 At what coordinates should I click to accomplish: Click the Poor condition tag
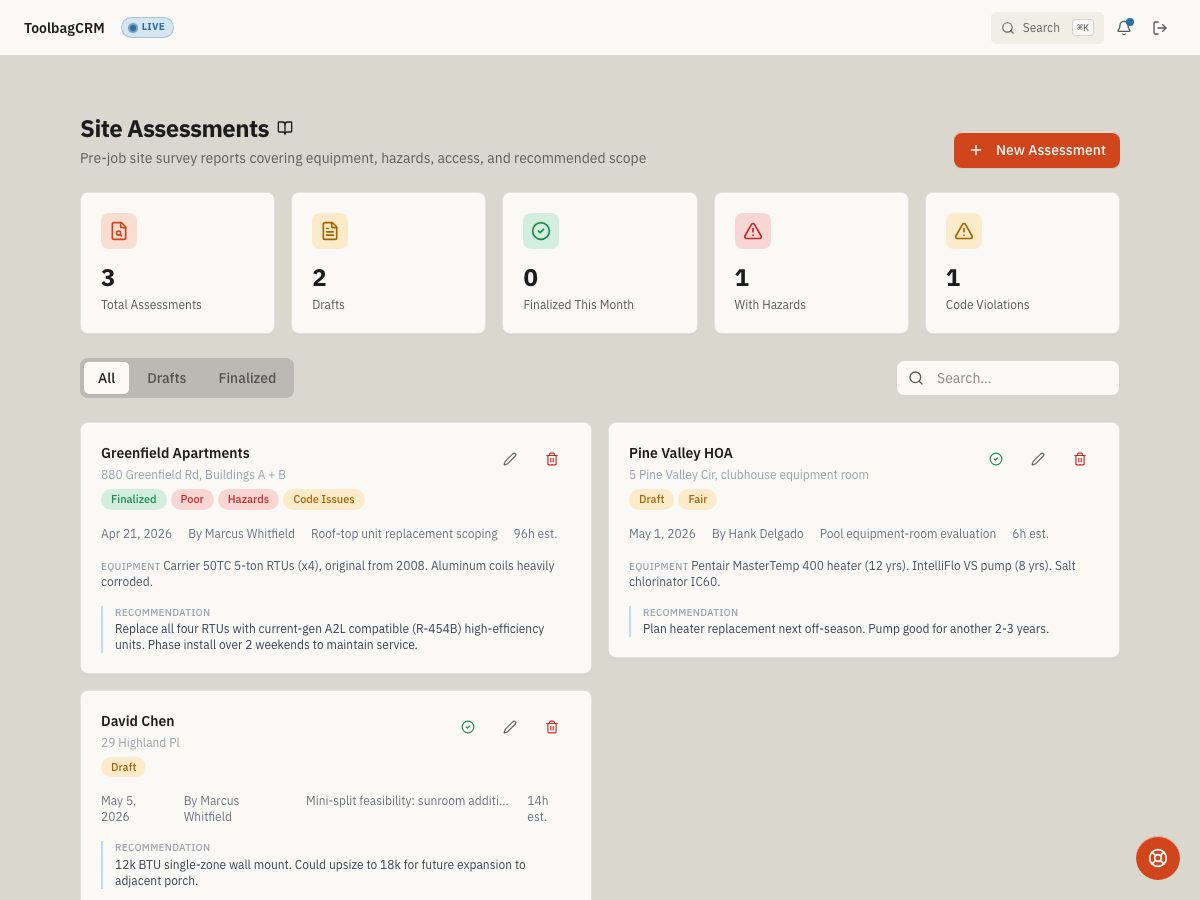[192, 499]
